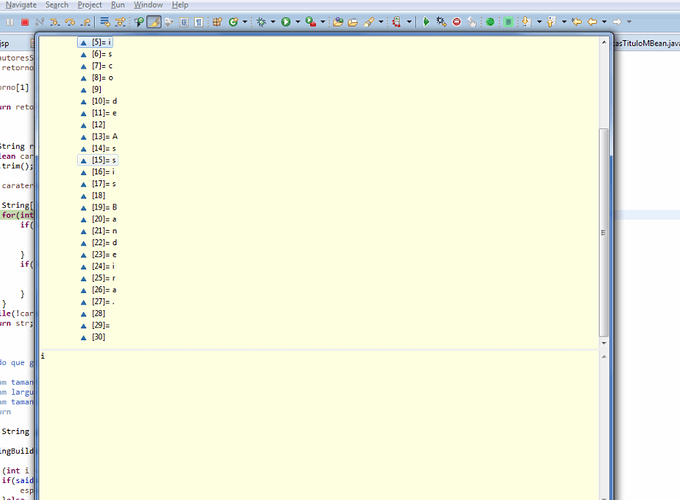Viewport: 680px width, 500px height.
Task: Open the Next Annotation dropdown
Action: point(539,22)
